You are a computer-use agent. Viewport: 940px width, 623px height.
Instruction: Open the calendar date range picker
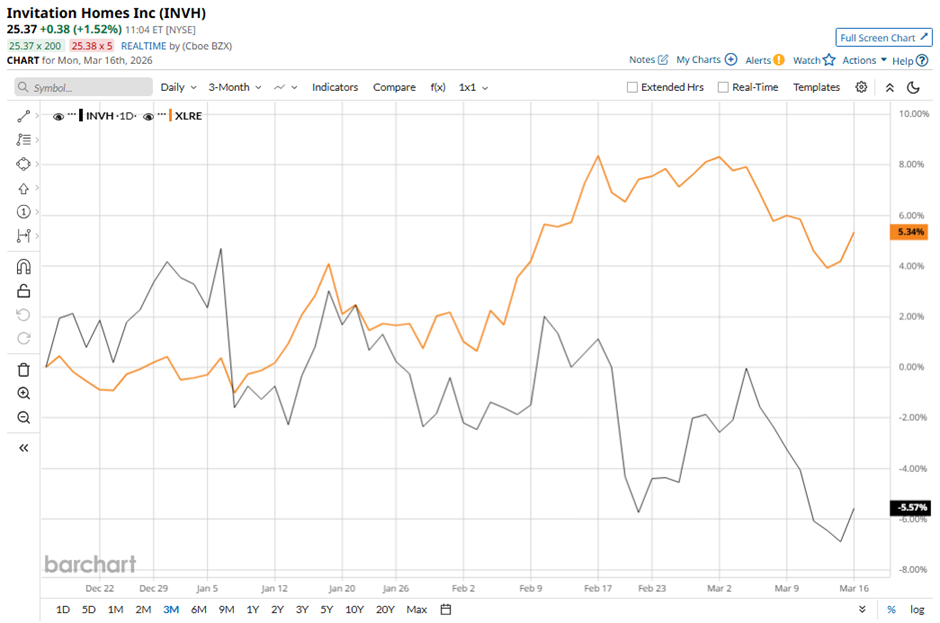[446, 609]
